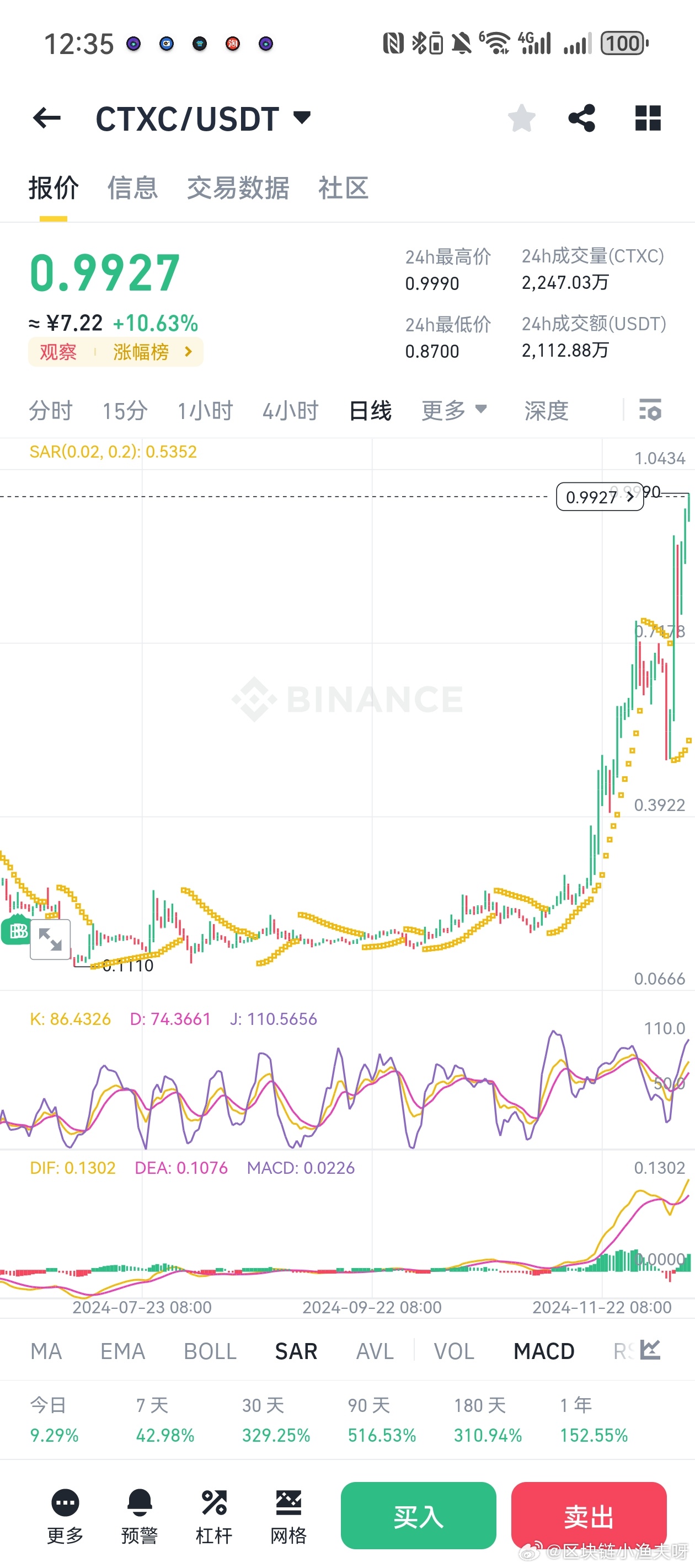
Task: Tap the battery indicator
Action: pos(624,43)
